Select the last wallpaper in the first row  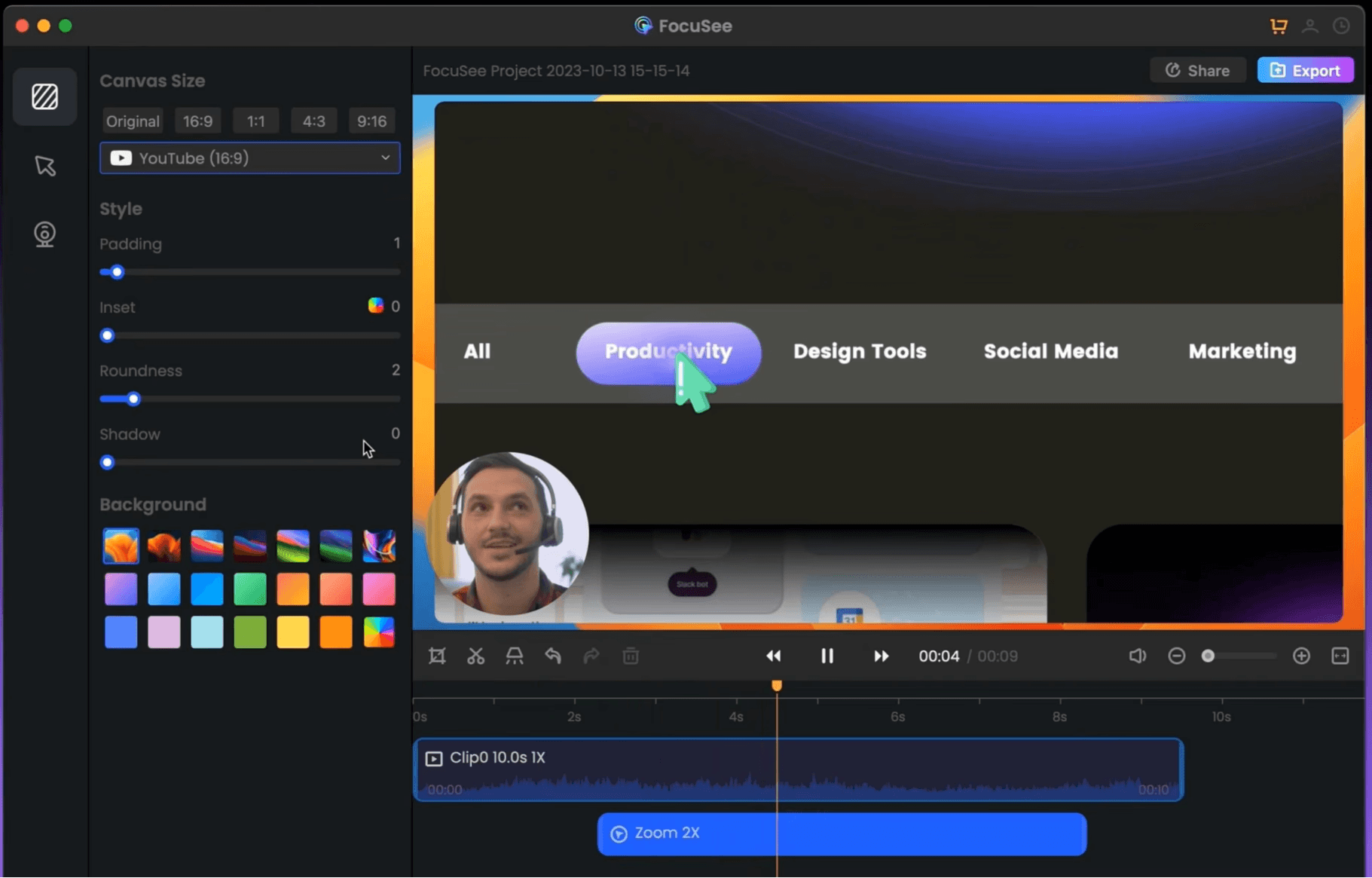pyautogui.click(x=379, y=546)
